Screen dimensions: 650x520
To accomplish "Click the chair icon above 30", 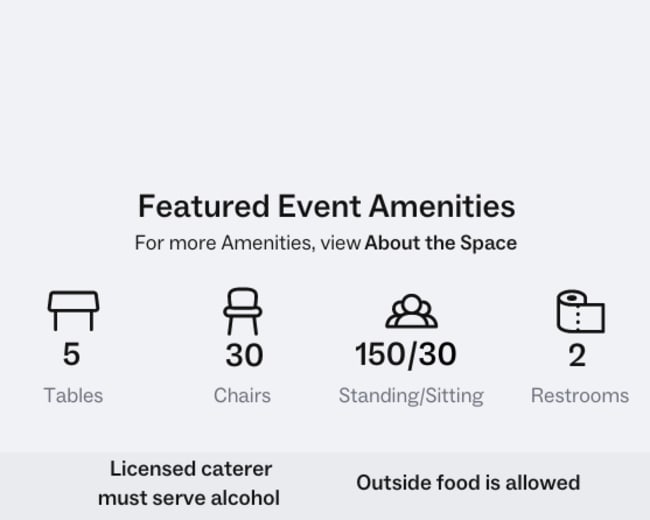I will [243, 311].
